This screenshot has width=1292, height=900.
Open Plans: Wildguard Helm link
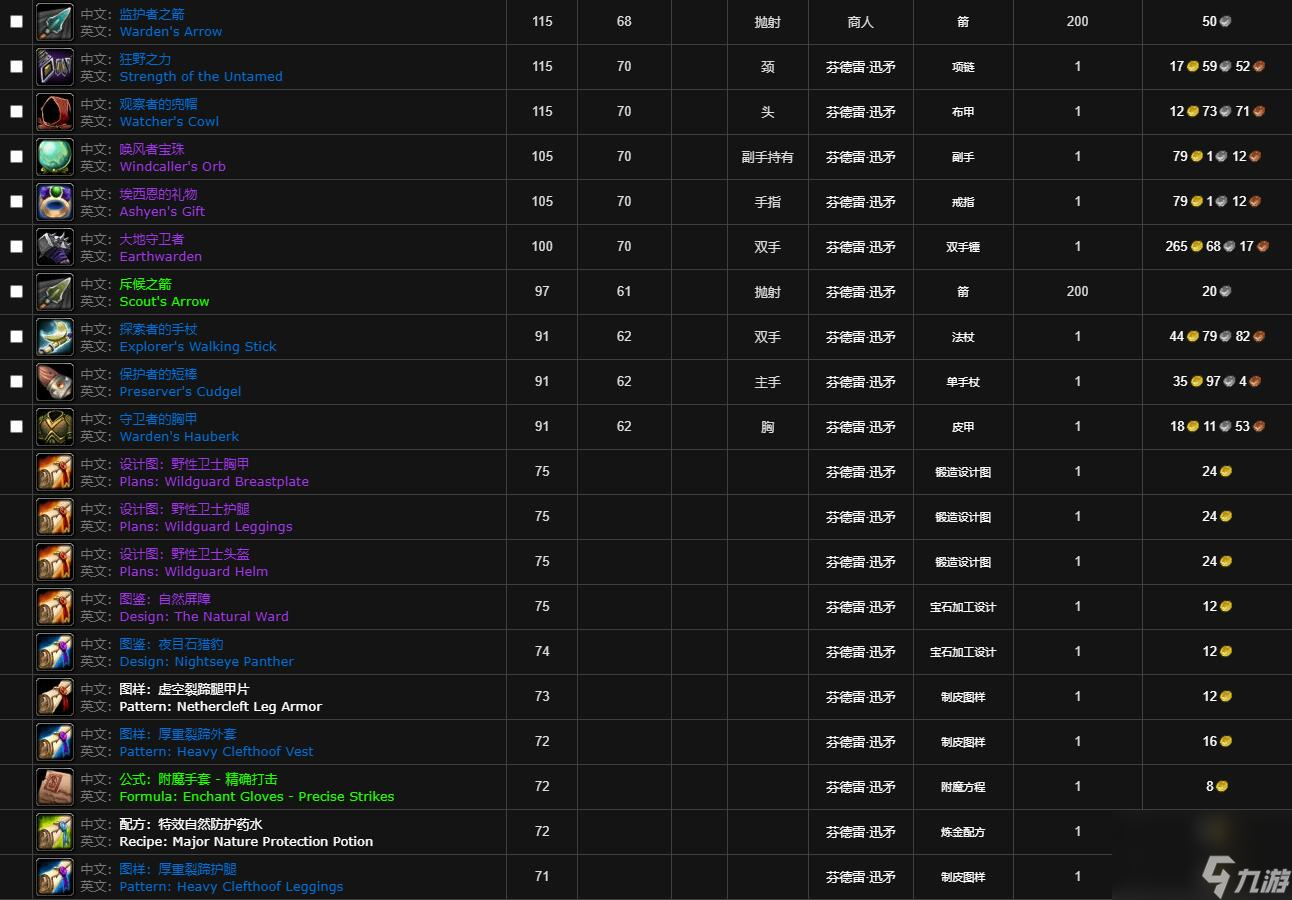tap(194, 571)
